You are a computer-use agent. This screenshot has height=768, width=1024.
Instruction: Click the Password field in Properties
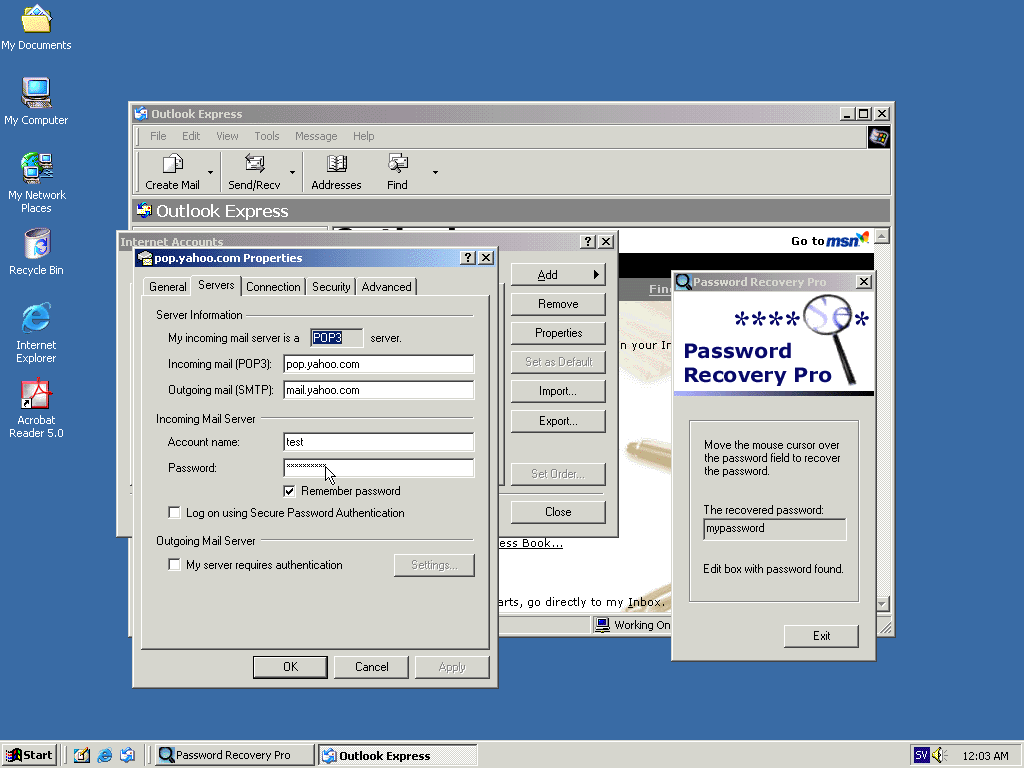coord(379,468)
